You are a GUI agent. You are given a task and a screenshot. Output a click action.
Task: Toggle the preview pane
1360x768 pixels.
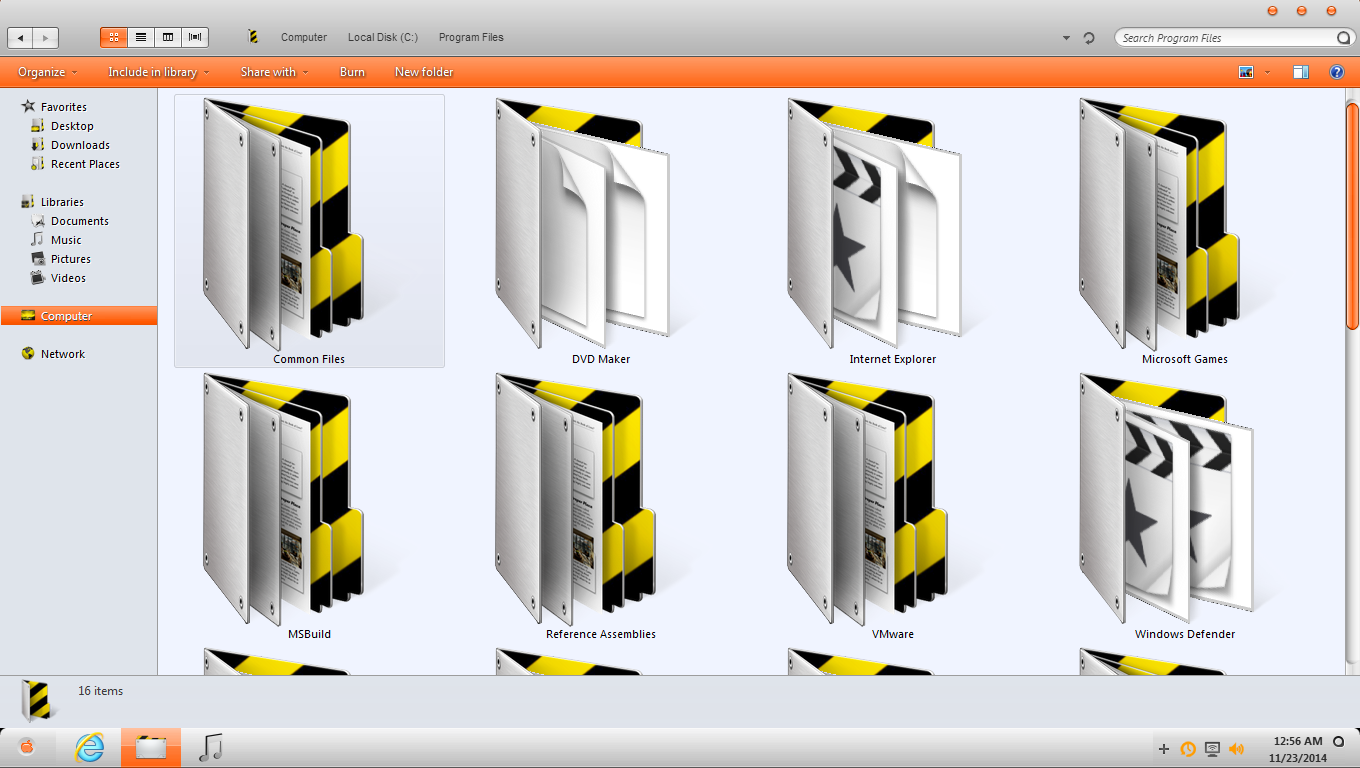[1301, 72]
